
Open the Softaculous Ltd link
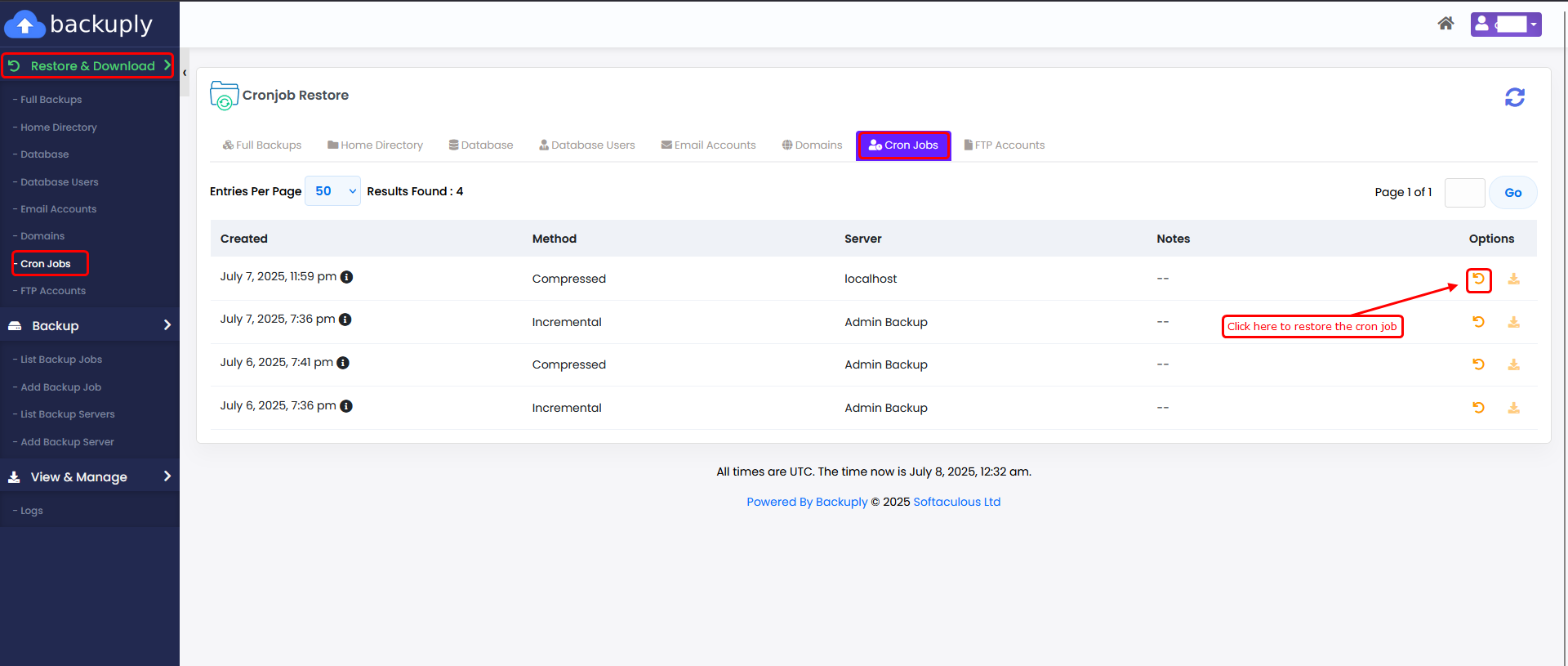click(x=956, y=502)
